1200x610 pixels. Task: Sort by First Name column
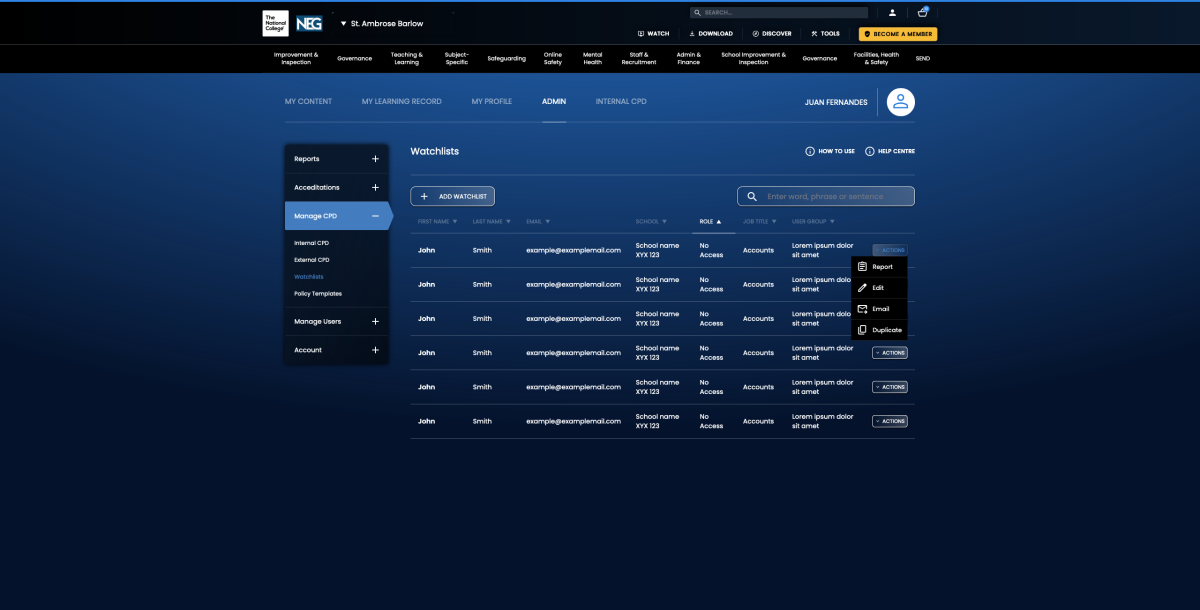coord(436,221)
